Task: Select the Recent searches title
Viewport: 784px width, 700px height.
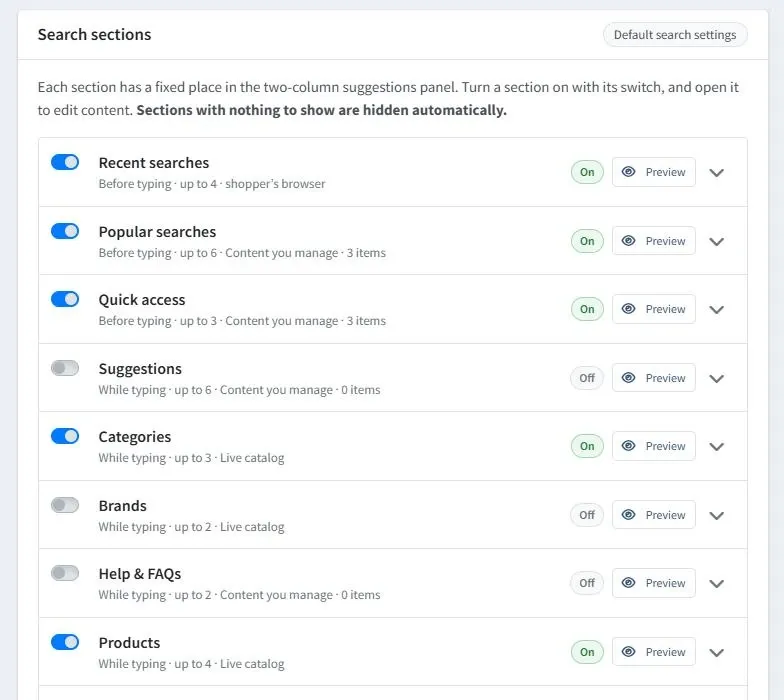Action: pyautogui.click(x=154, y=163)
